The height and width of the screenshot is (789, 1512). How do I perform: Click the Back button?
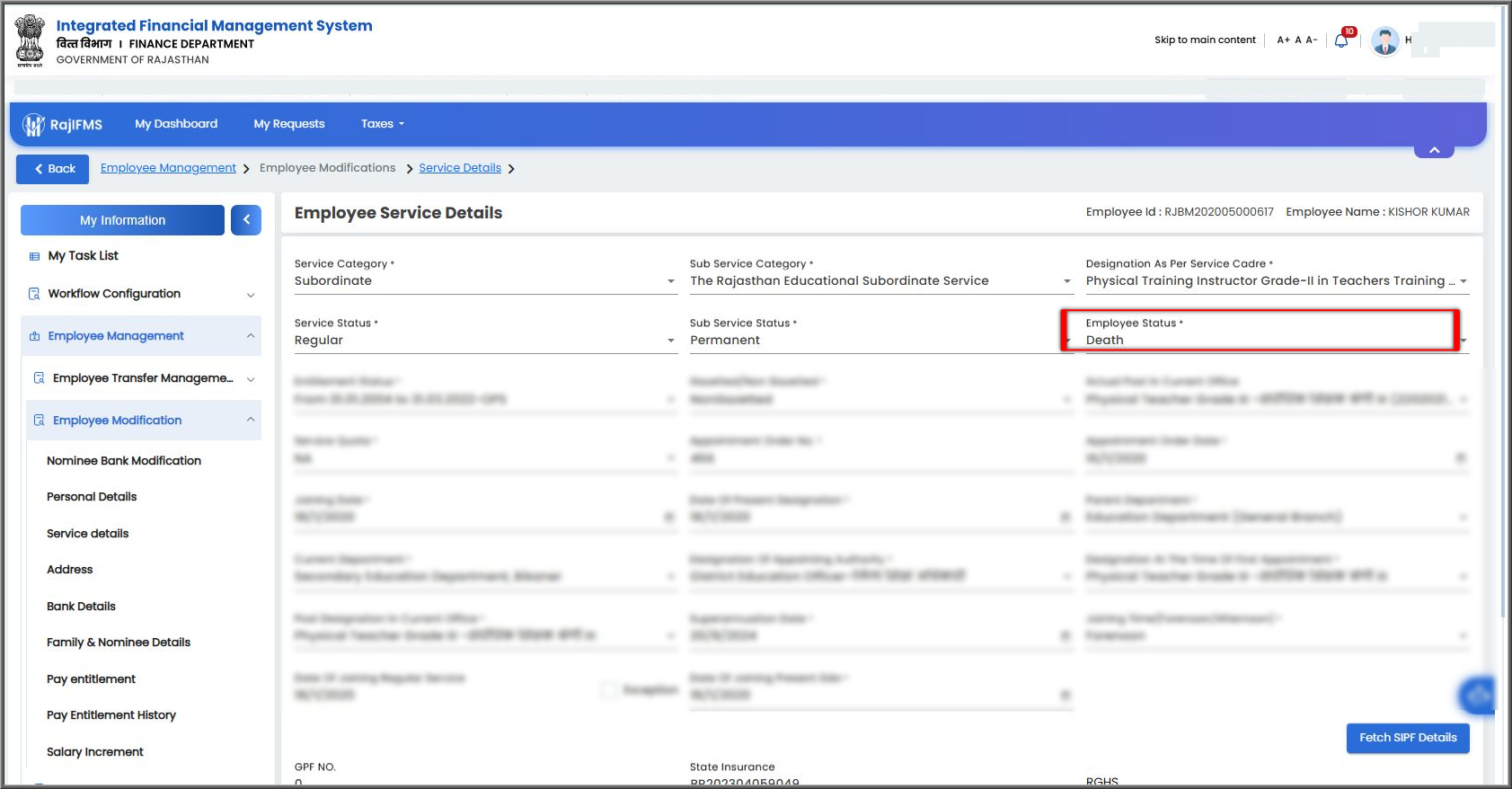tap(53, 169)
